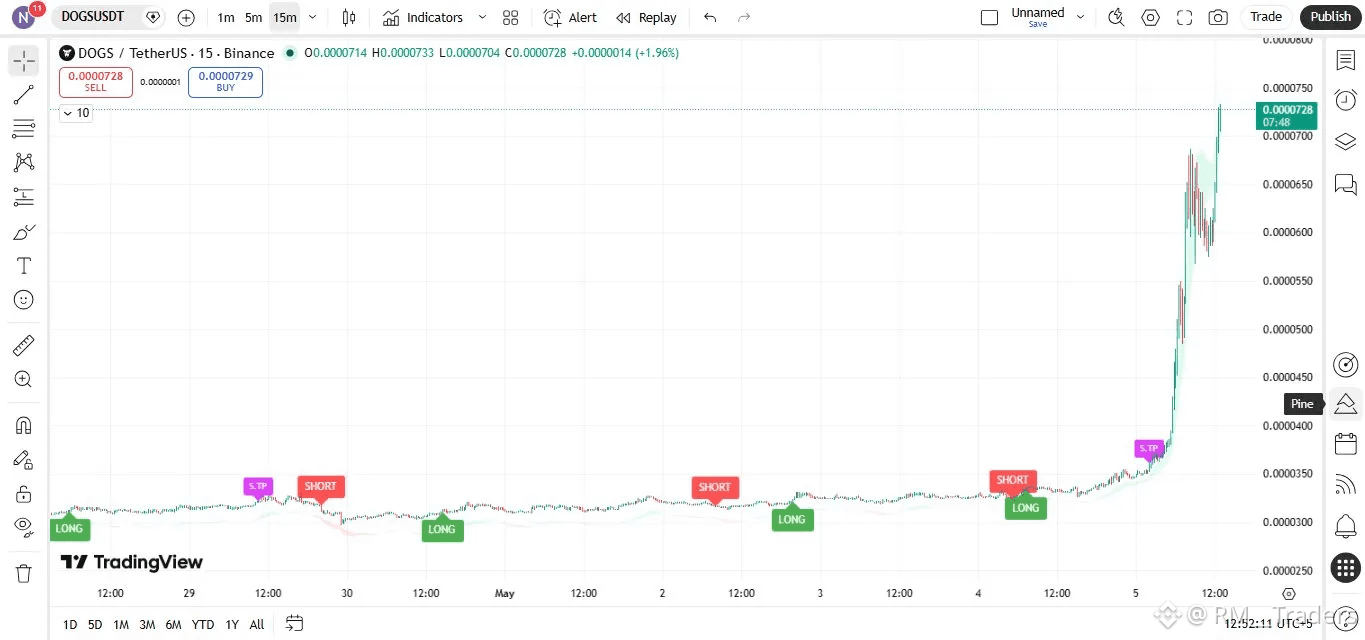
Task: Undo the last chart action
Action: click(x=710, y=17)
